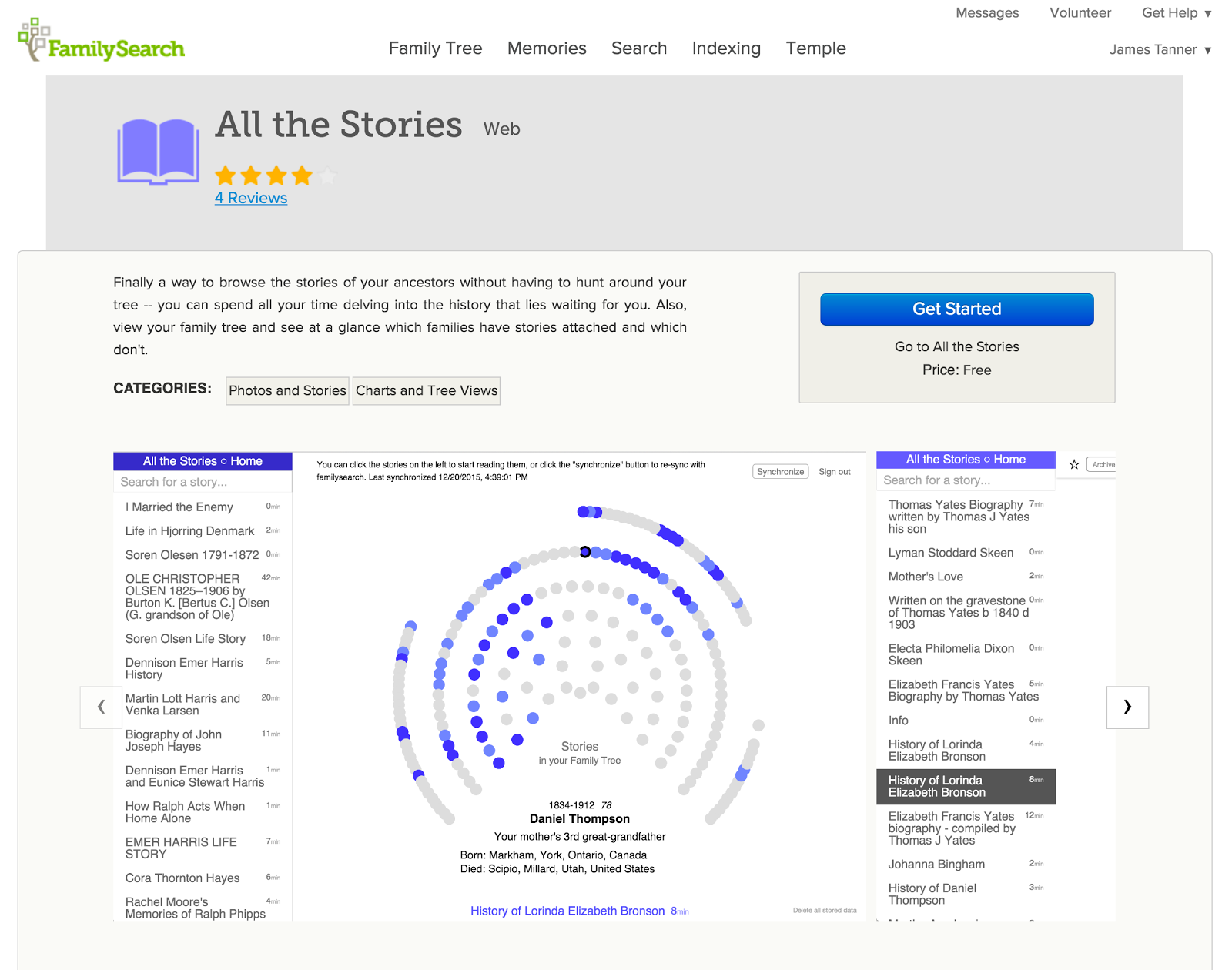The image size is (1232, 970).
Task: Click the All the Stories book icon
Action: point(158,151)
